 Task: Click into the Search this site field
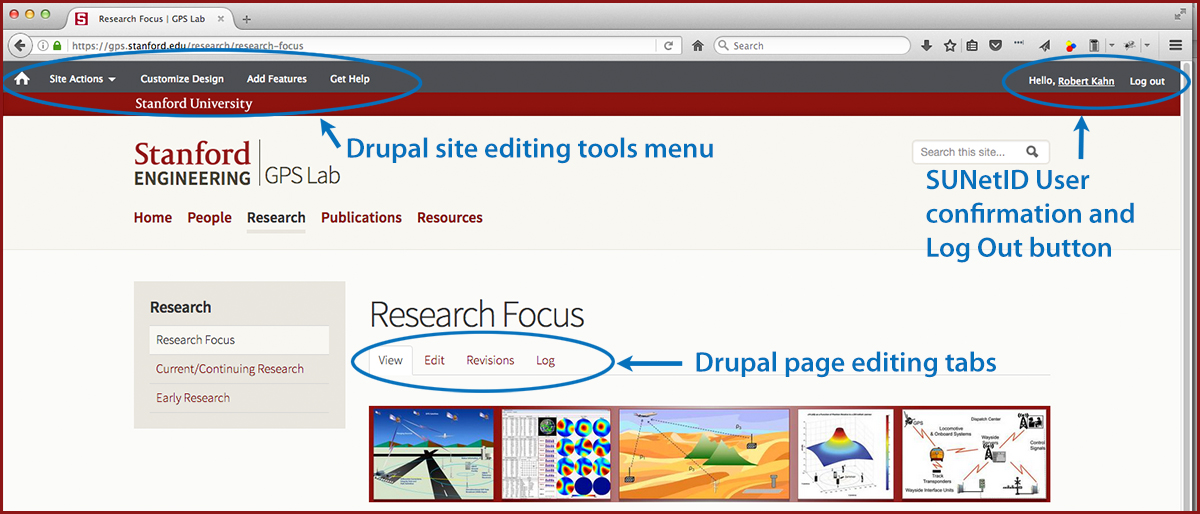[965, 152]
